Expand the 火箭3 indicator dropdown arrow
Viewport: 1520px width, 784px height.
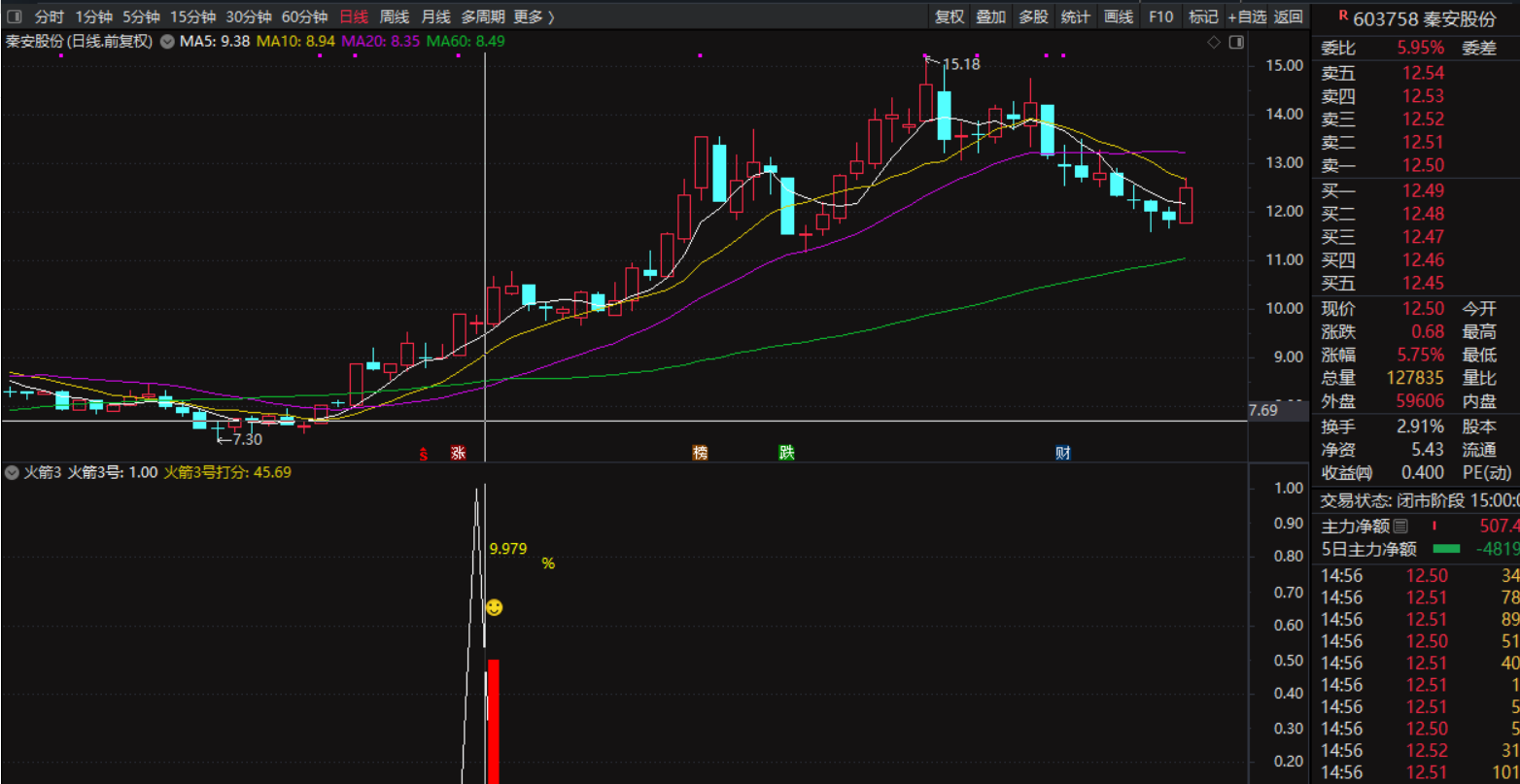(x=12, y=473)
